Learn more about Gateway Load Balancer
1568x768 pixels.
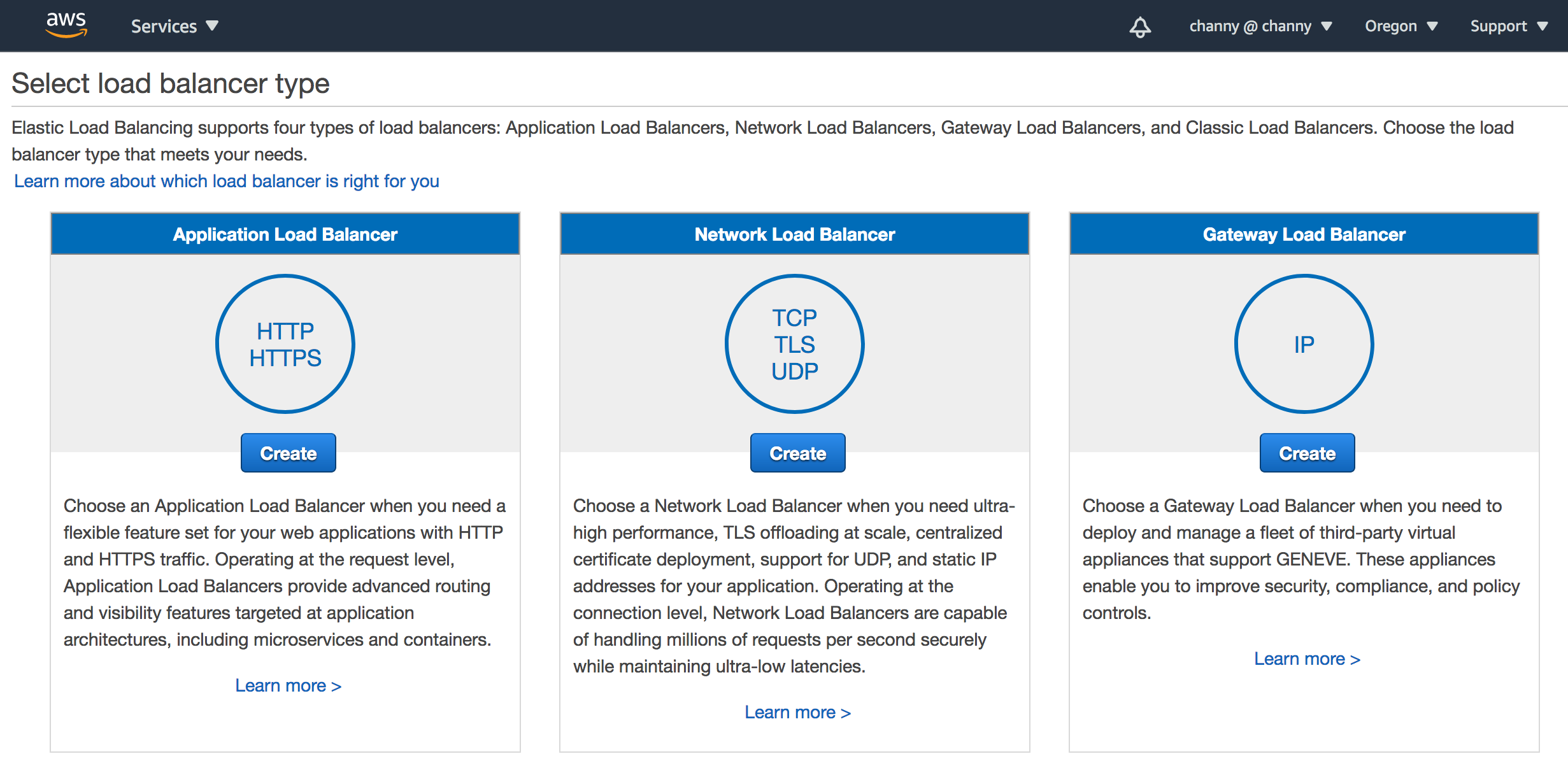pos(1307,659)
